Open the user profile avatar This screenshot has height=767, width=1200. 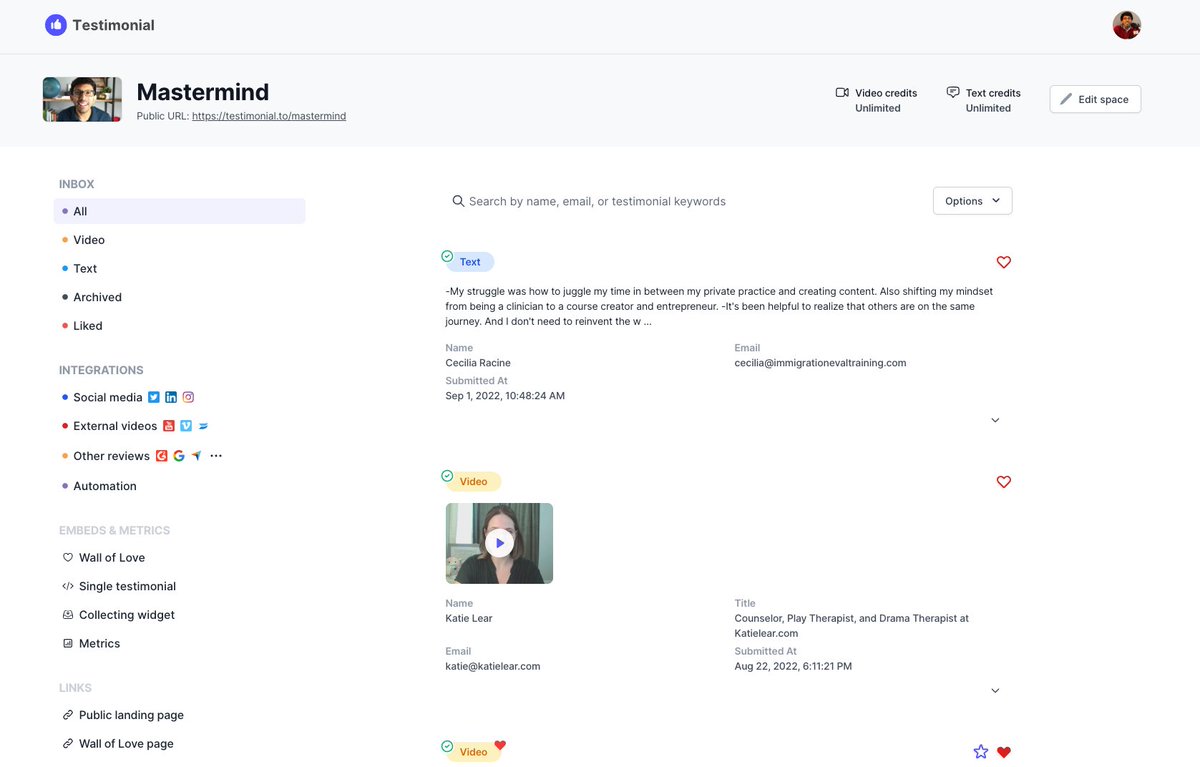pyautogui.click(x=1127, y=25)
